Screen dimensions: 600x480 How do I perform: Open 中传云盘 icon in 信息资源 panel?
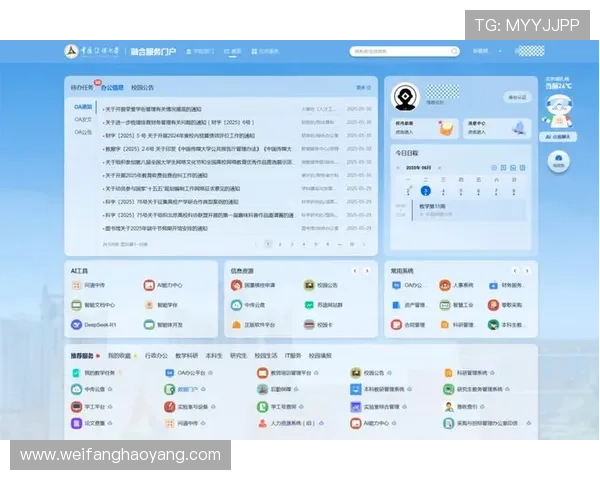pyautogui.click(x=236, y=305)
